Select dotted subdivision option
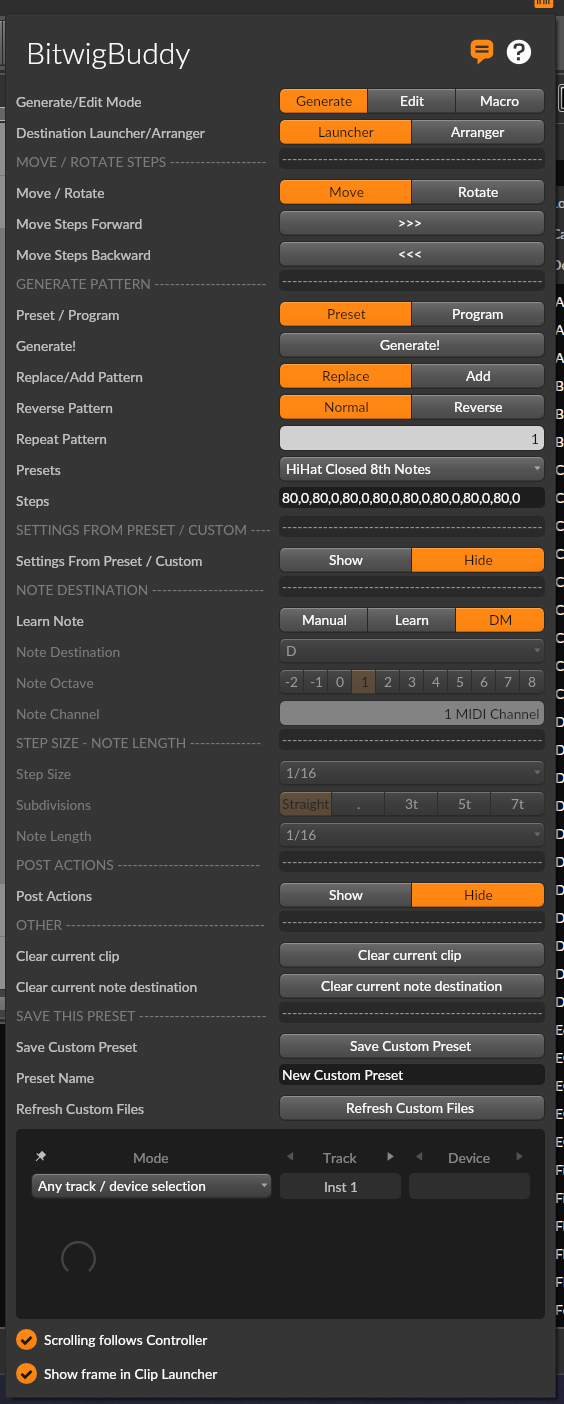The height and width of the screenshot is (1404, 564). [x=359, y=804]
